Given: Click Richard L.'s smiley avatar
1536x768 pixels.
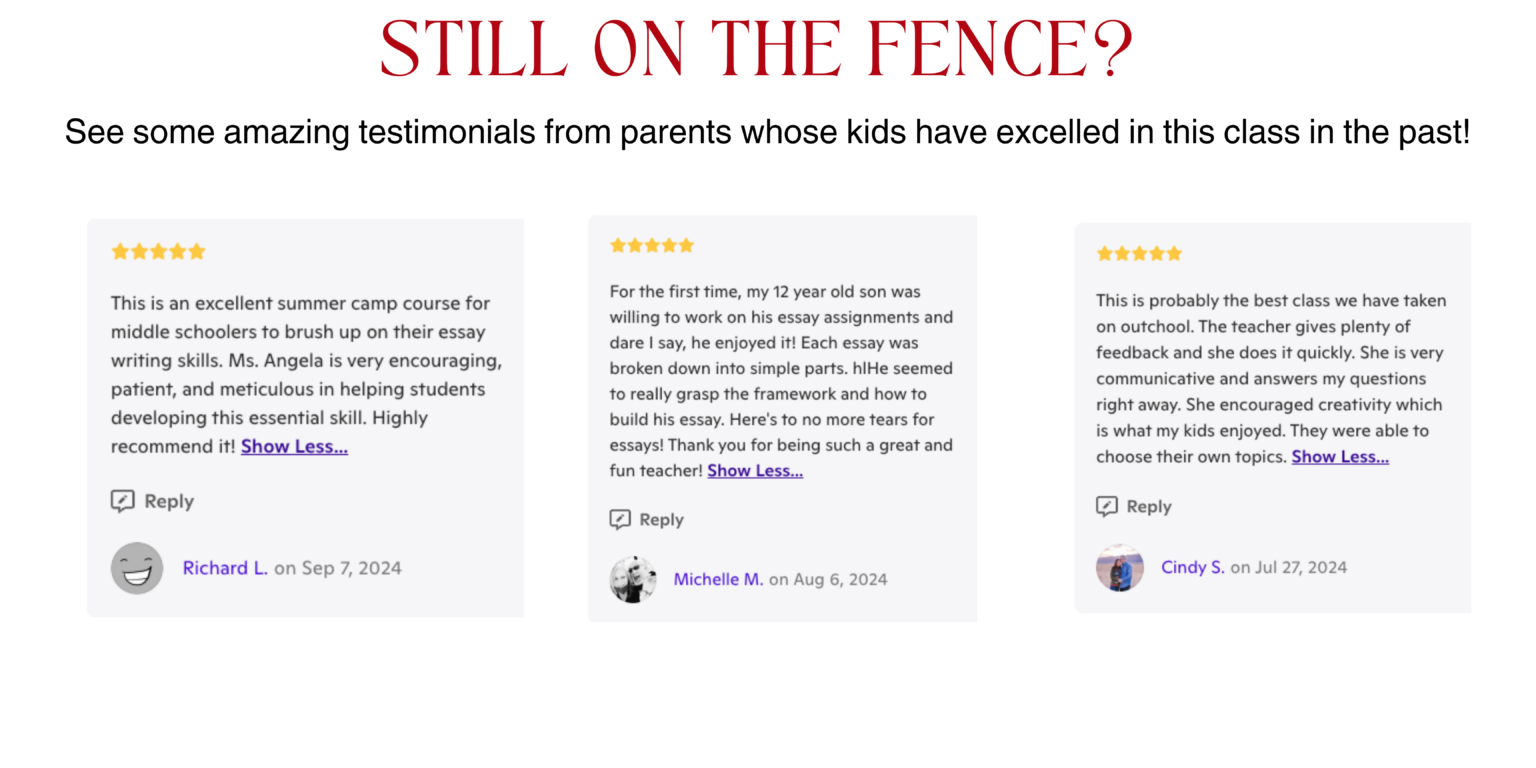Looking at the screenshot, I should [137, 568].
